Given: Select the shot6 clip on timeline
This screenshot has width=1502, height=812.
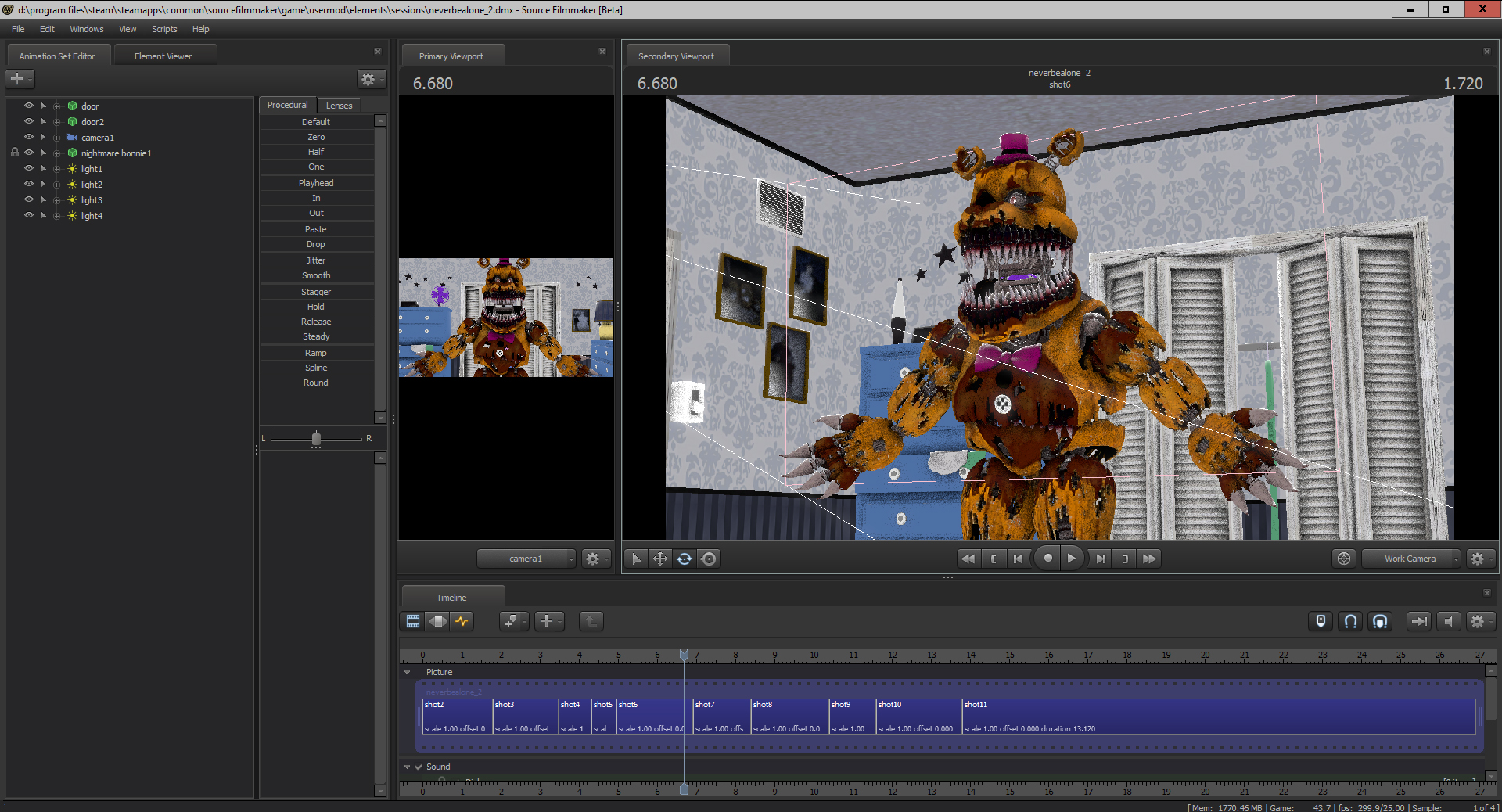Looking at the screenshot, I should (654, 716).
